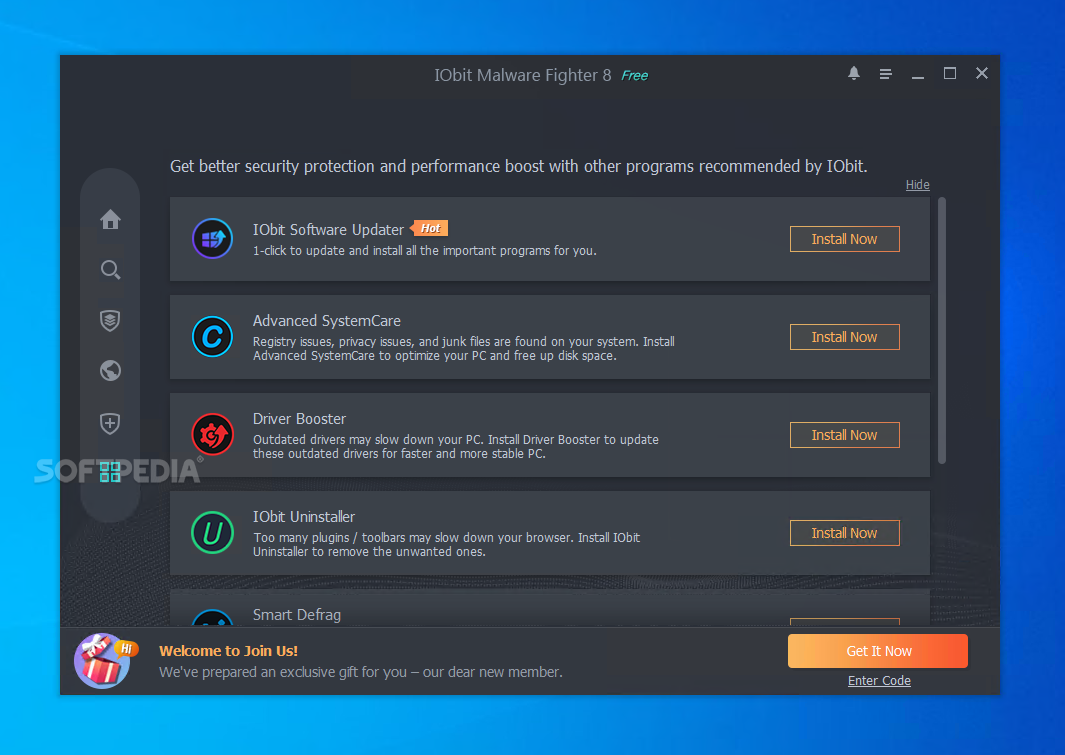Click the IObit Software Updater title
The width and height of the screenshot is (1065, 755).
click(x=328, y=230)
